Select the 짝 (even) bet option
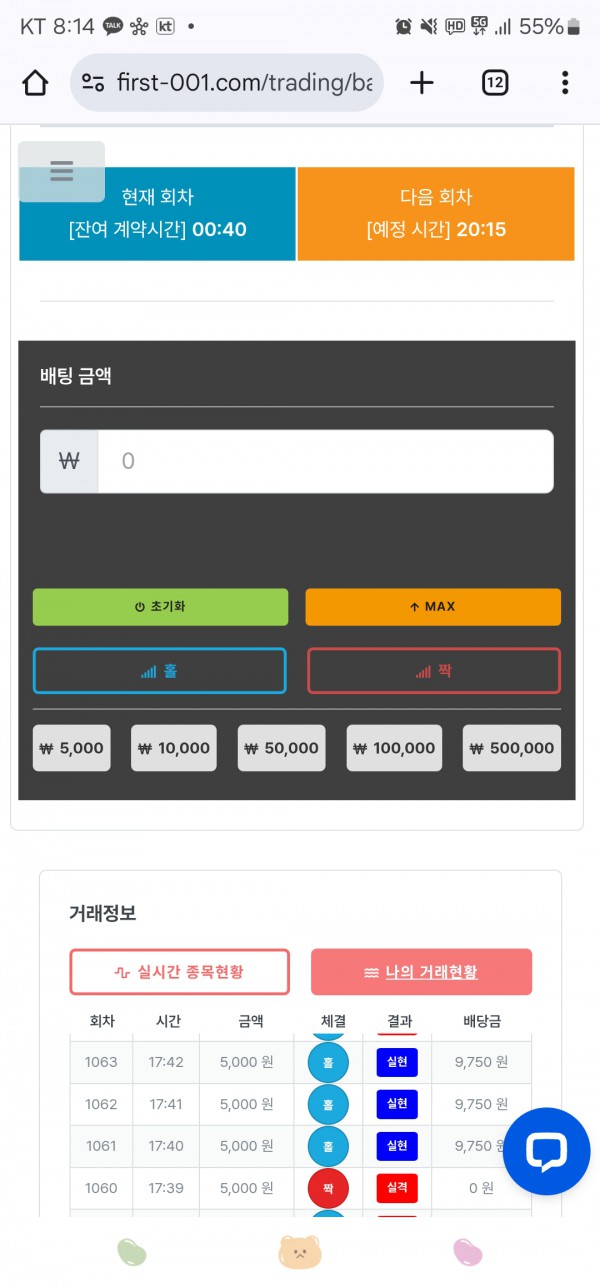600x1287 pixels. click(433, 671)
